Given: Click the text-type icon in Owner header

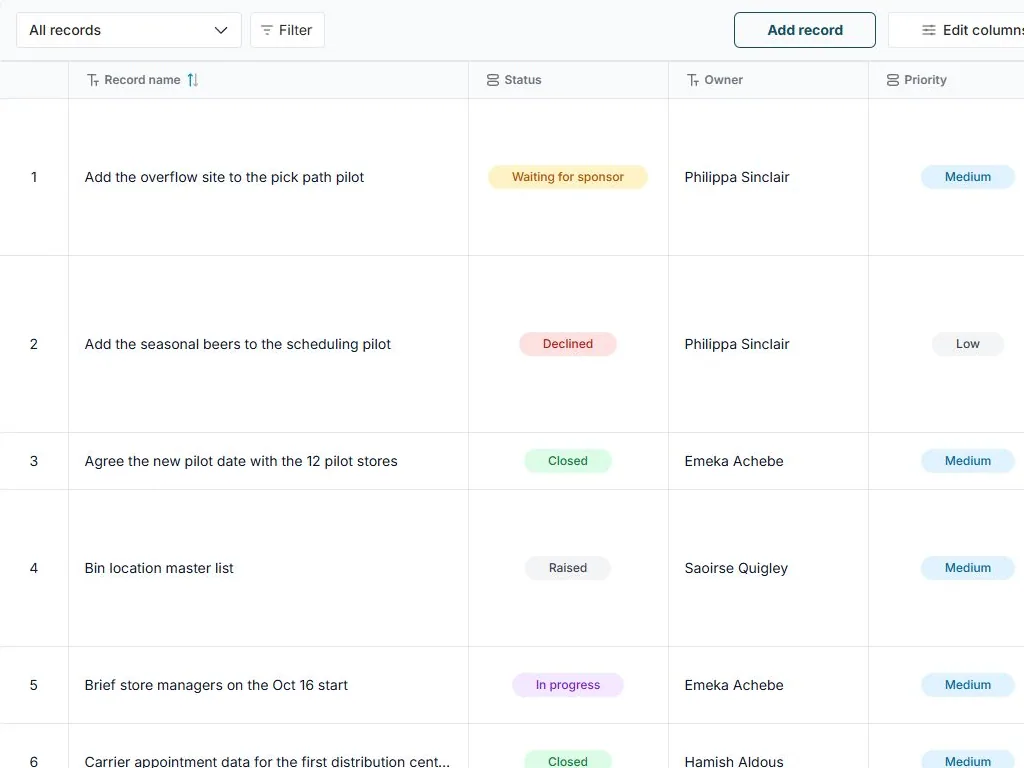Looking at the screenshot, I should (x=693, y=80).
